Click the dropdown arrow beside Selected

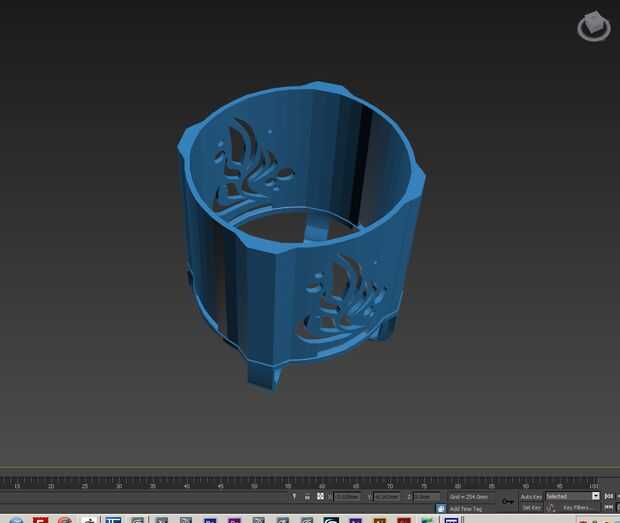(x=595, y=496)
